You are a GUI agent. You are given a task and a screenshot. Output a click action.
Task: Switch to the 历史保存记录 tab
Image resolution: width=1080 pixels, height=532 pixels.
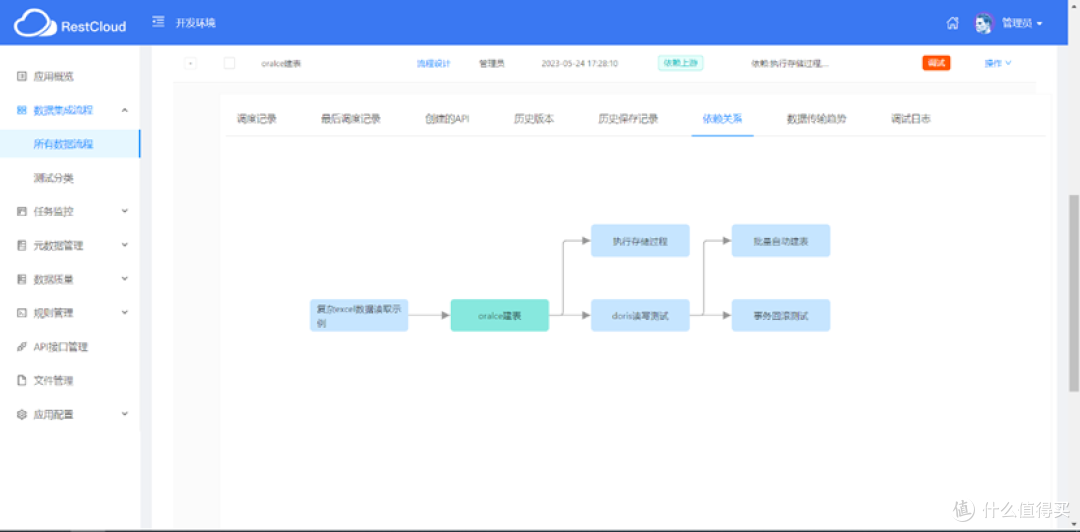(628, 119)
